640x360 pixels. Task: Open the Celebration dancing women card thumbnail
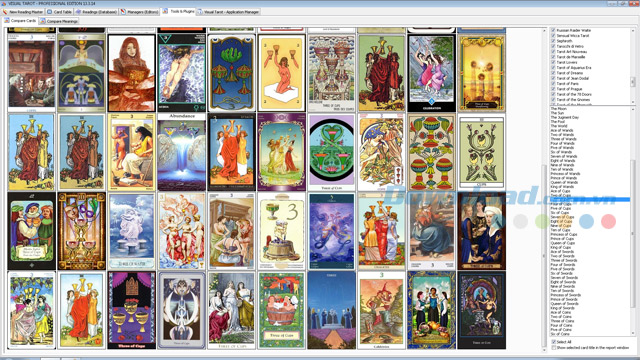(x=431, y=73)
